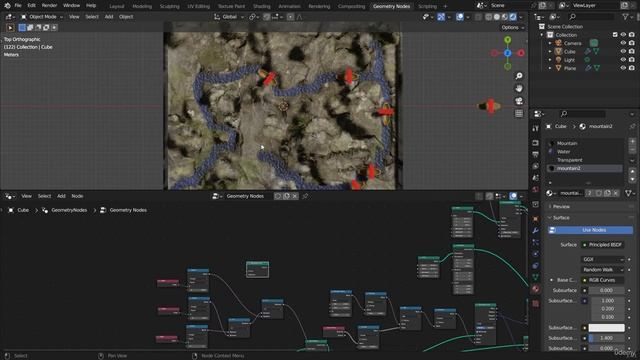Pin the Geometry Nodes tree icon
Image resolution: width=640 pixels, height=360 pixels.
[x=305, y=196]
